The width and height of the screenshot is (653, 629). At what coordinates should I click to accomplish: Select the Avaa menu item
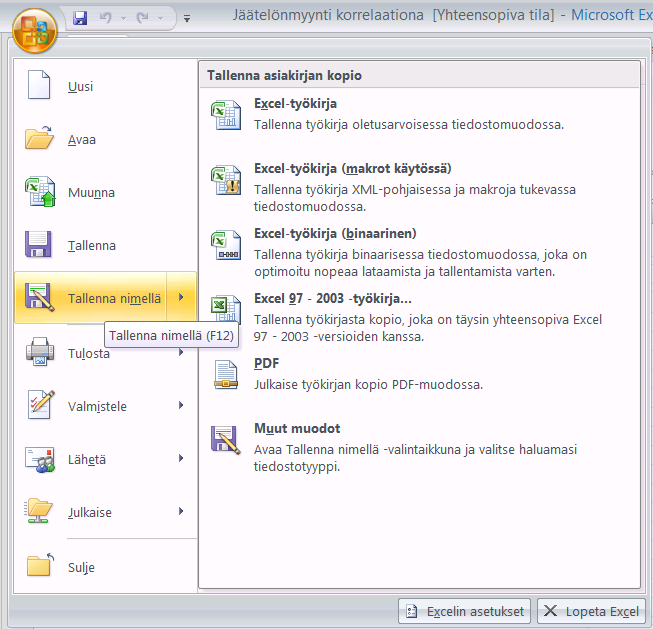click(105, 139)
